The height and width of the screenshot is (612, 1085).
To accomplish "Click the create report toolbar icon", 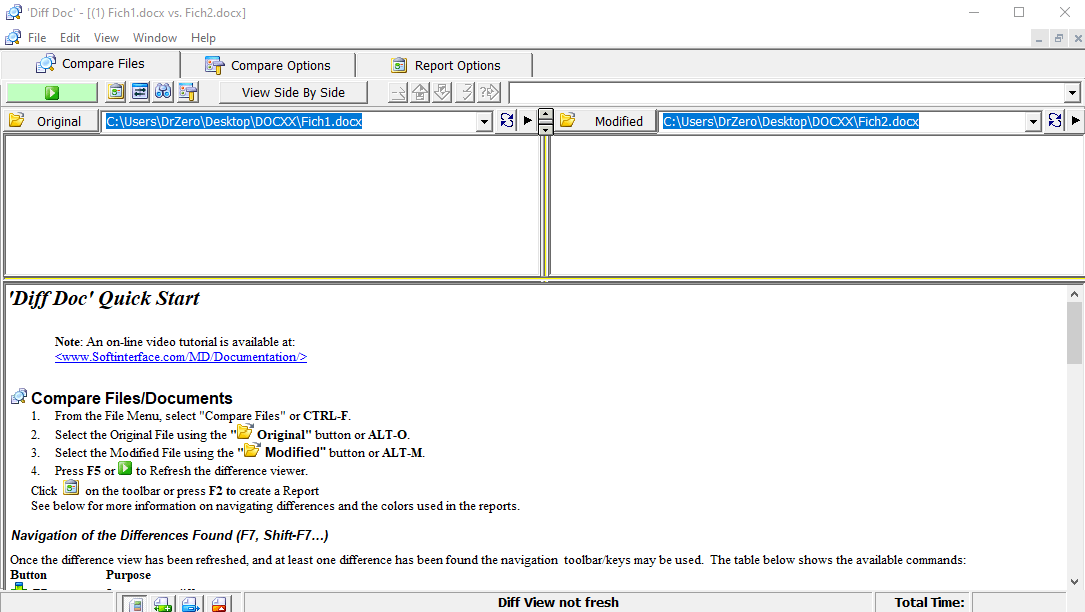I will (116, 91).
